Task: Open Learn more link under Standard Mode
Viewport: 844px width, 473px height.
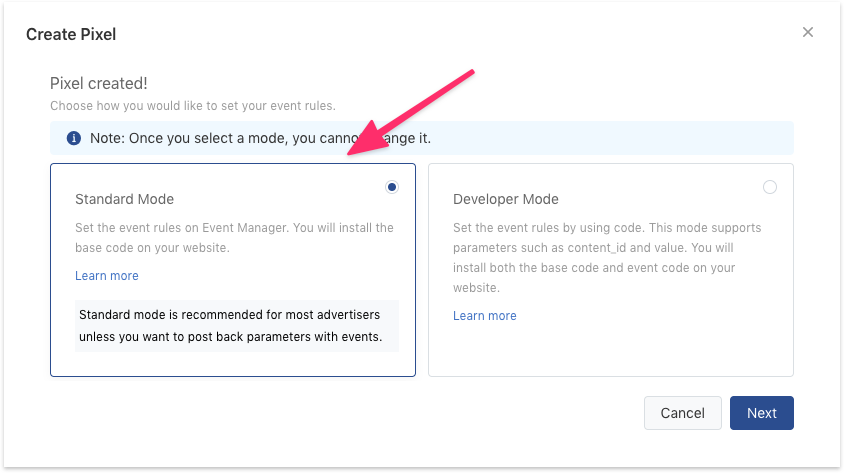Action: pos(107,276)
